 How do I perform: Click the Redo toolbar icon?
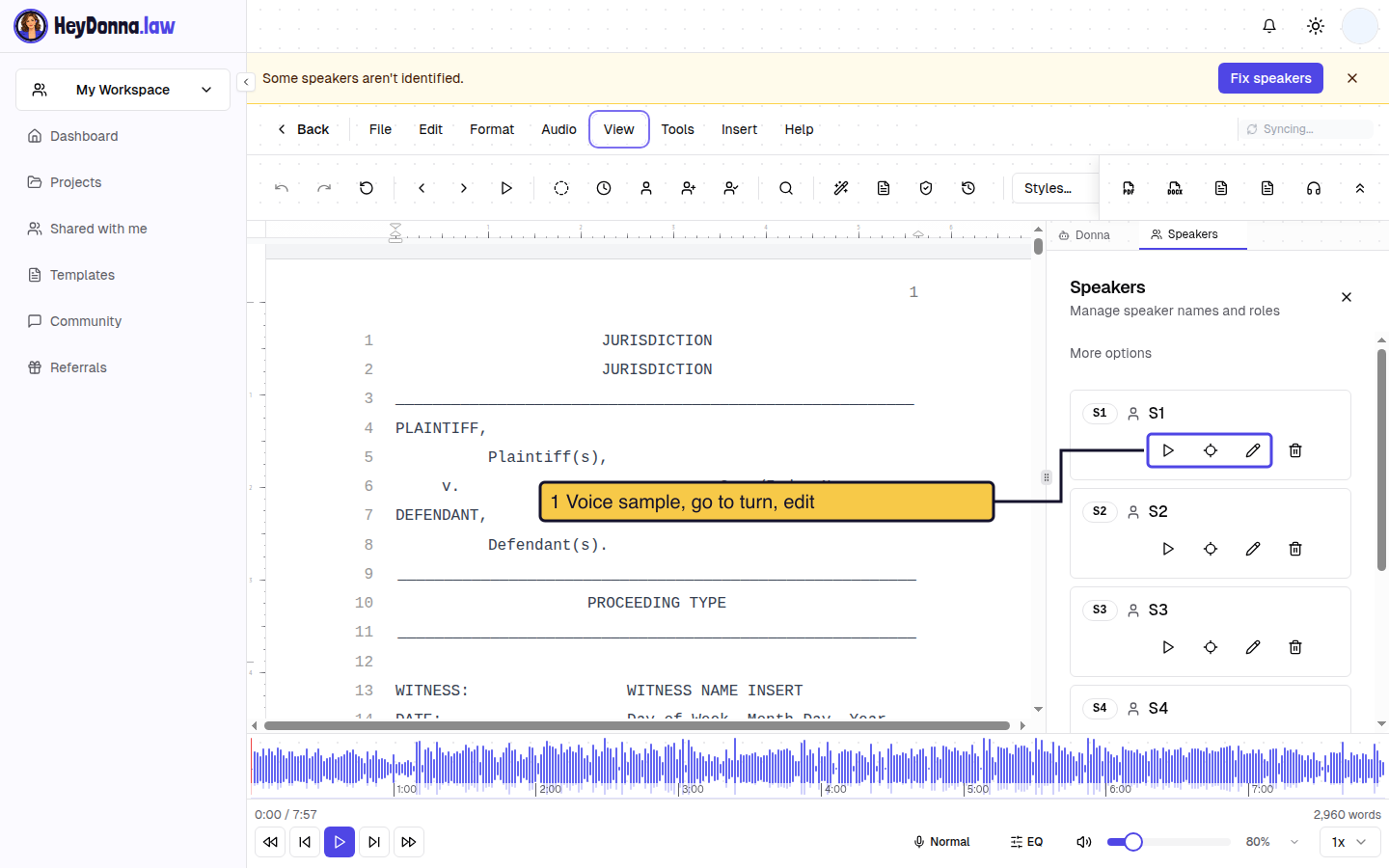click(324, 188)
